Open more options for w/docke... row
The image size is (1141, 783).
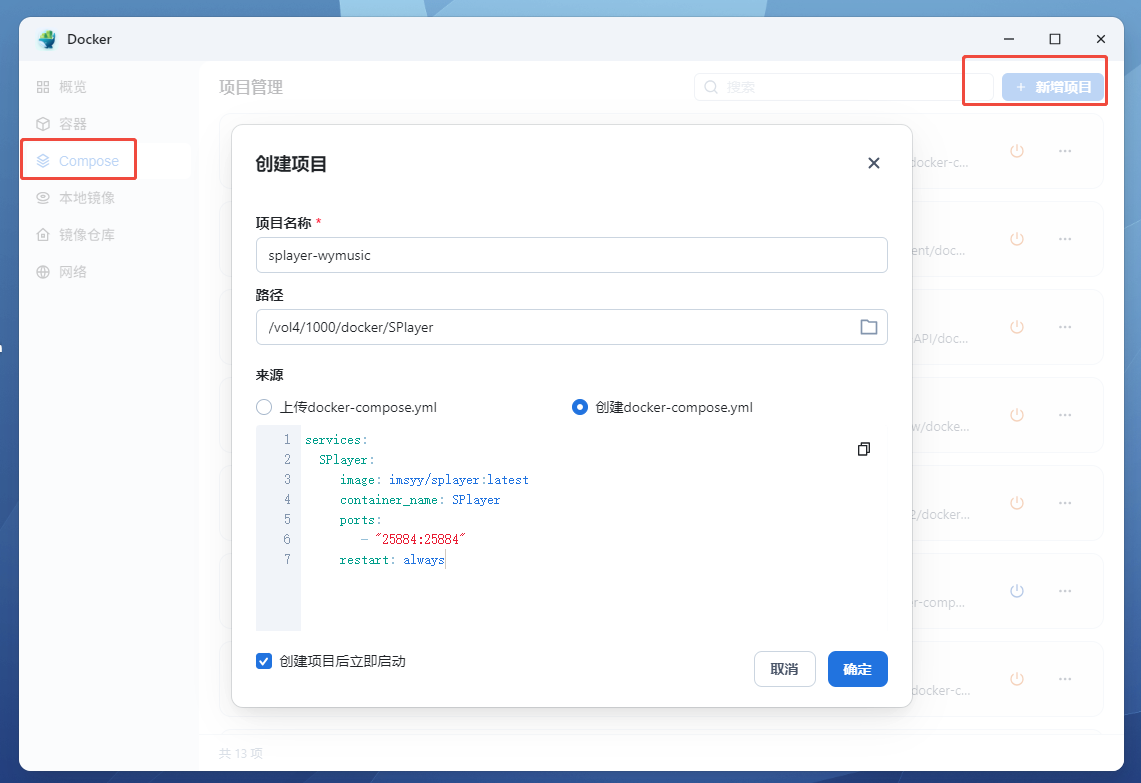pyautogui.click(x=1065, y=415)
